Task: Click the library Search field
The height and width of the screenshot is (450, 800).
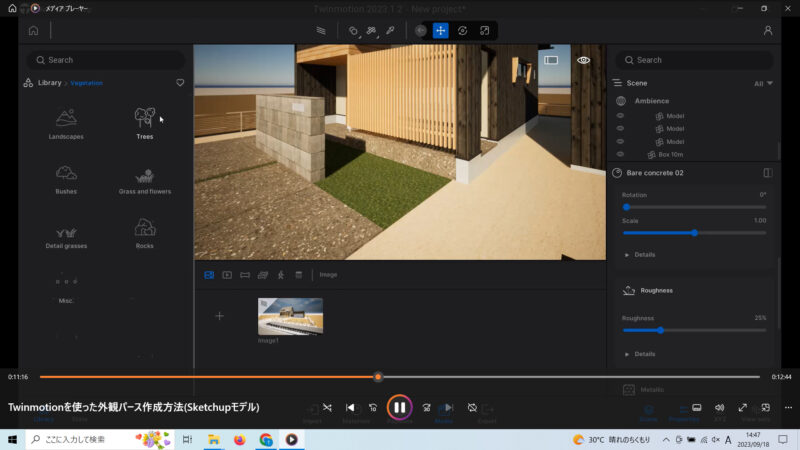Action: [106, 60]
